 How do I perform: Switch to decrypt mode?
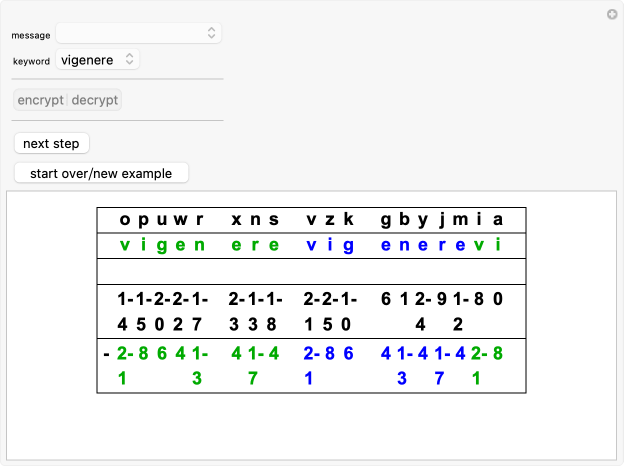[95, 100]
